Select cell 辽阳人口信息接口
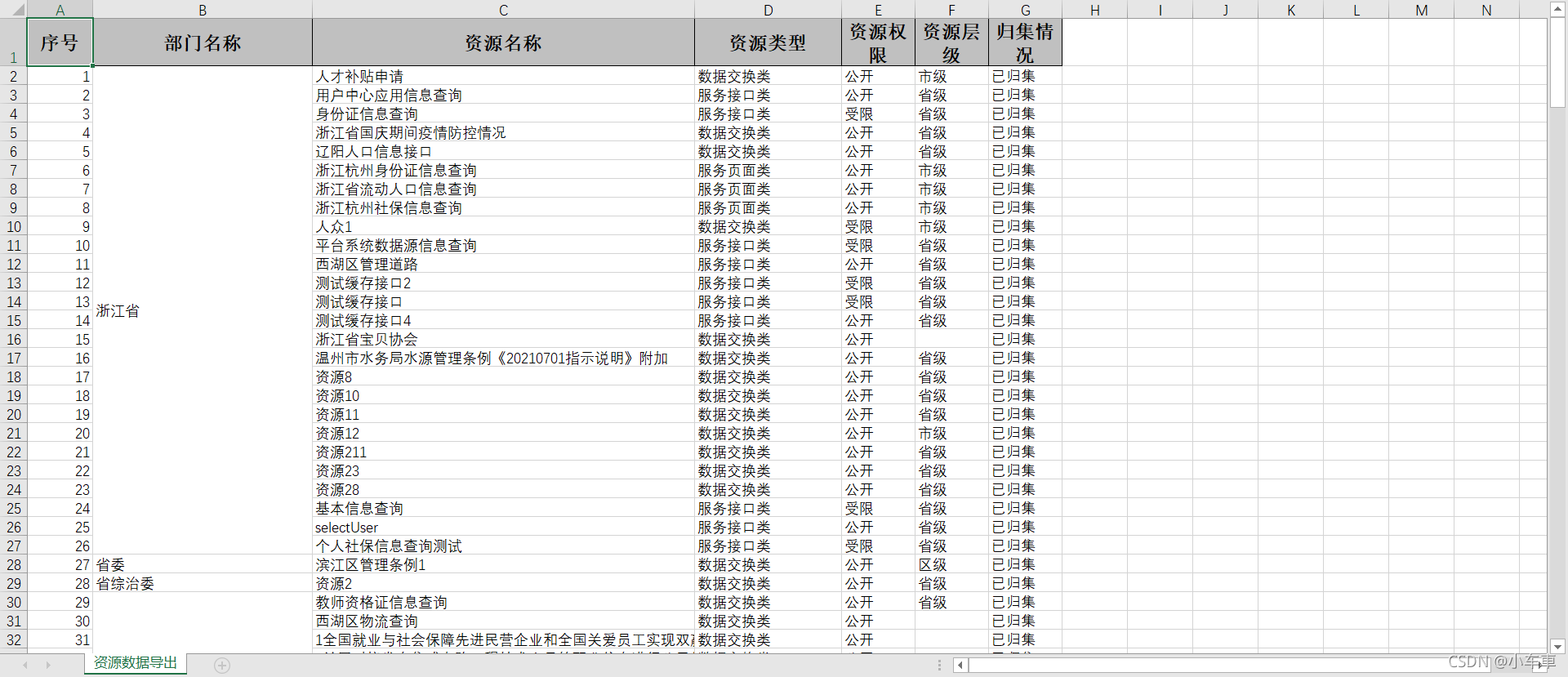The image size is (1568, 677). [x=503, y=151]
